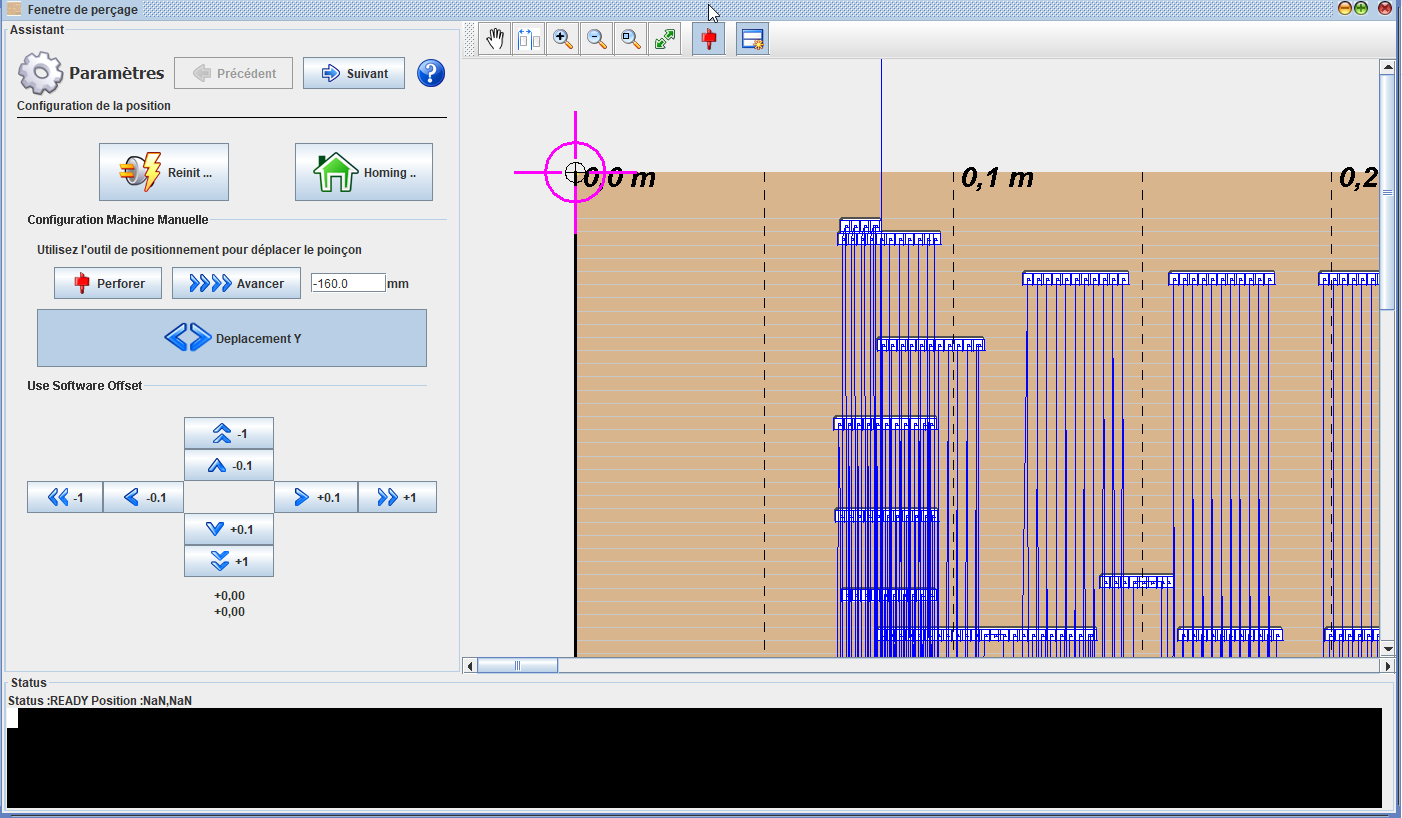Go to next step with Suivant

[x=354, y=73]
